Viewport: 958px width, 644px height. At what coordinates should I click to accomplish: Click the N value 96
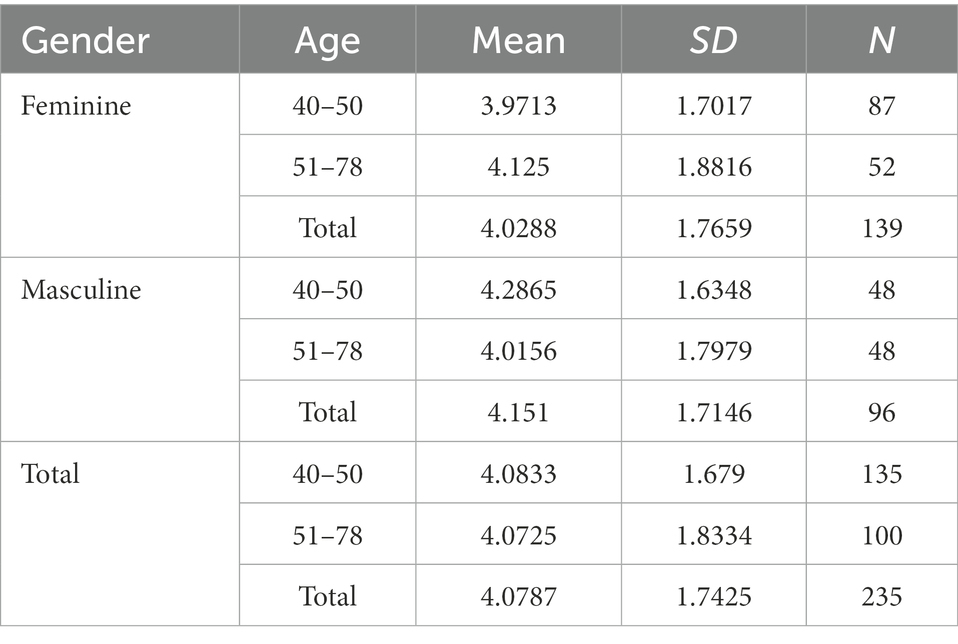[x=882, y=412]
